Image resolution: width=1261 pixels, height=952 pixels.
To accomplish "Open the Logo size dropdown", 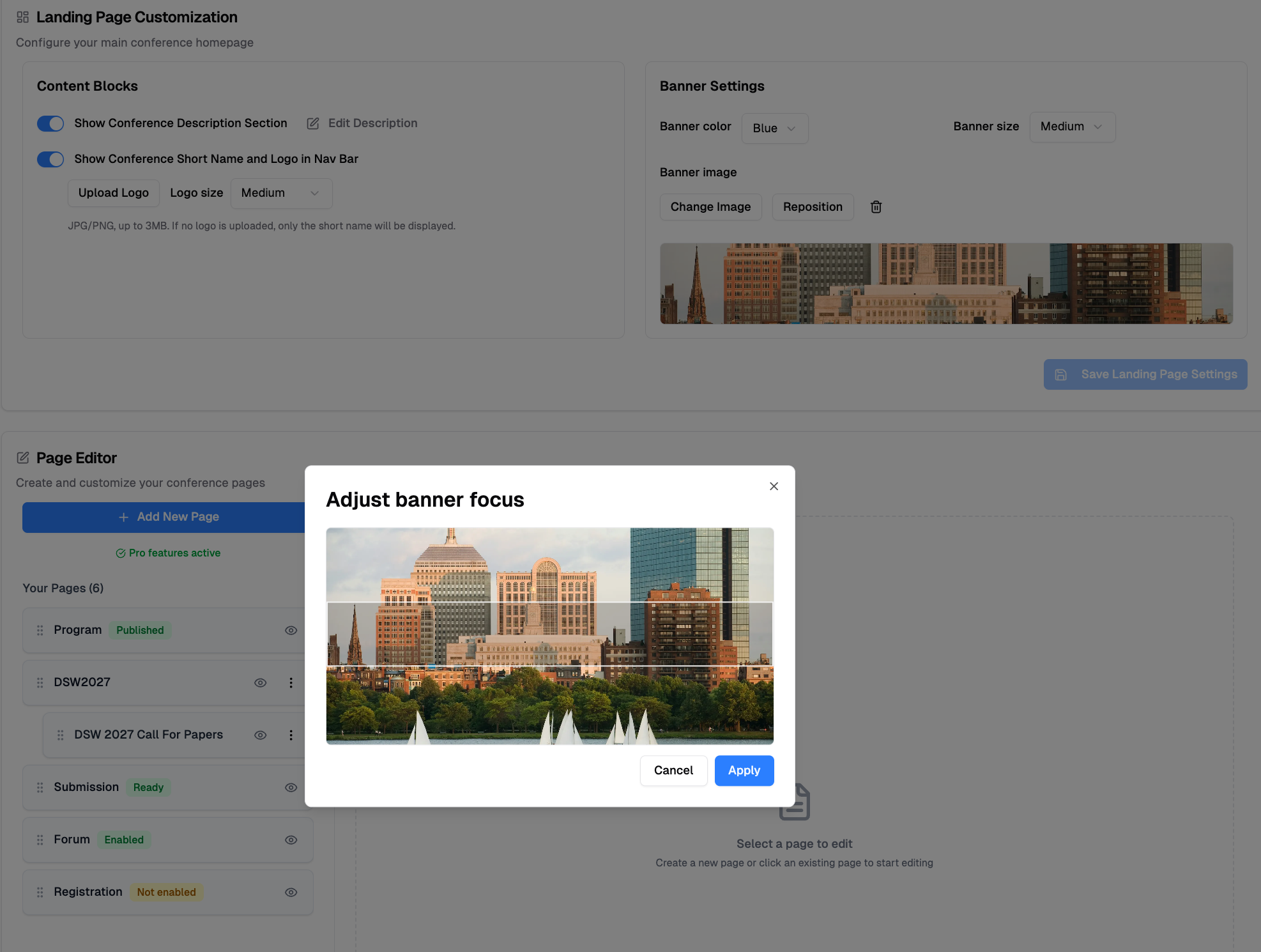I will 280,193.
